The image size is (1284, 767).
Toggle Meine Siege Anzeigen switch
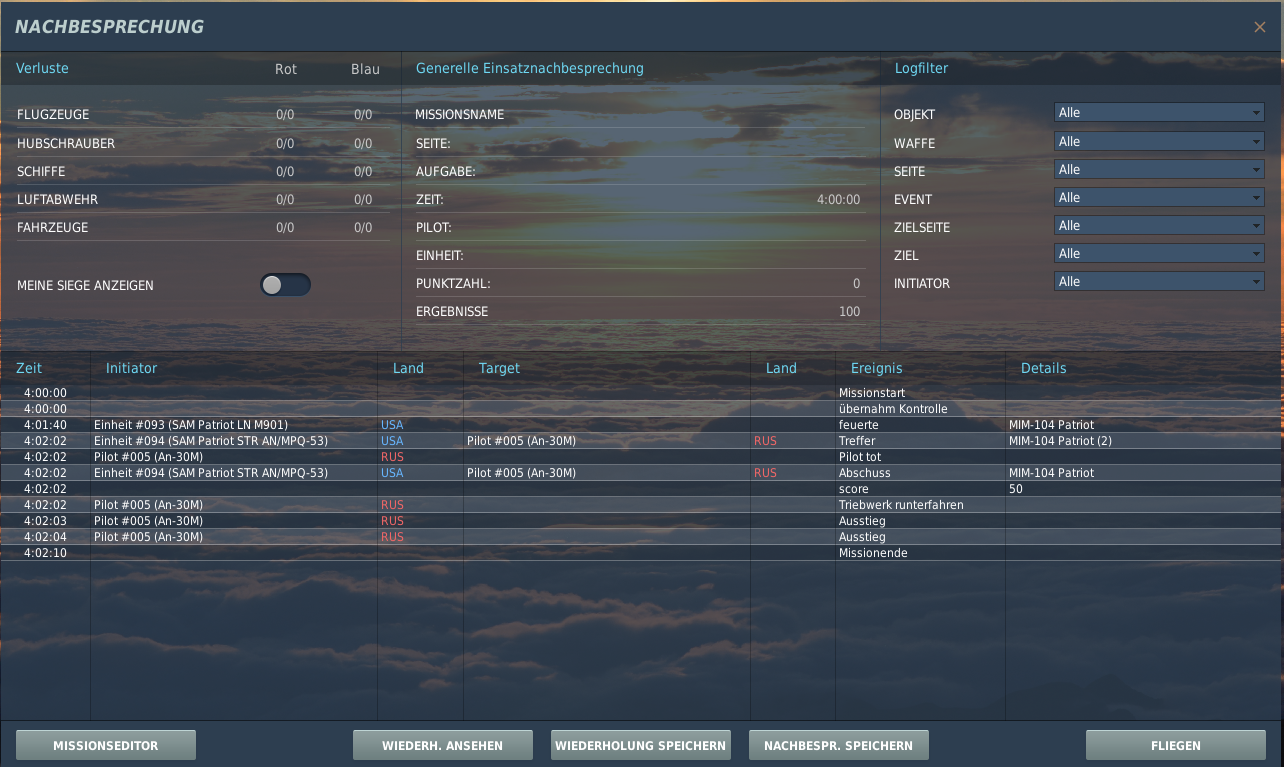click(x=285, y=285)
